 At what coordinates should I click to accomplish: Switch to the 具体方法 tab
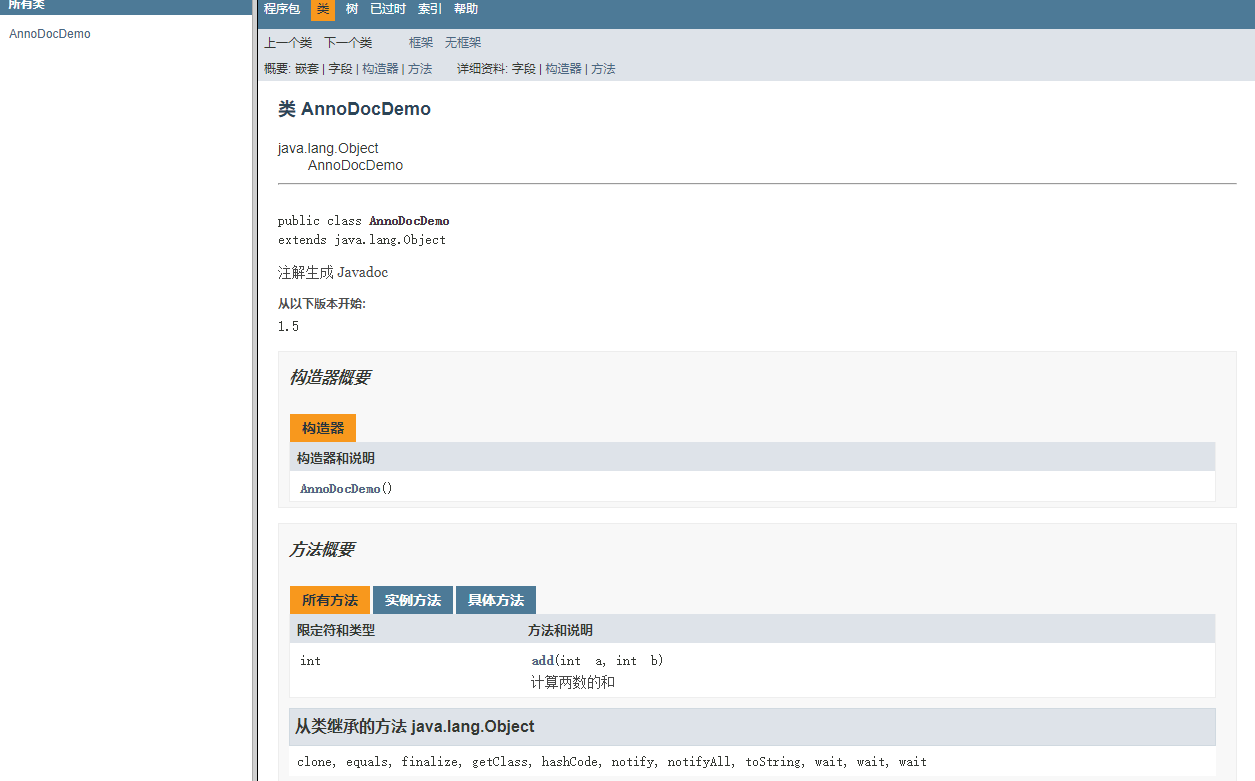click(x=496, y=600)
